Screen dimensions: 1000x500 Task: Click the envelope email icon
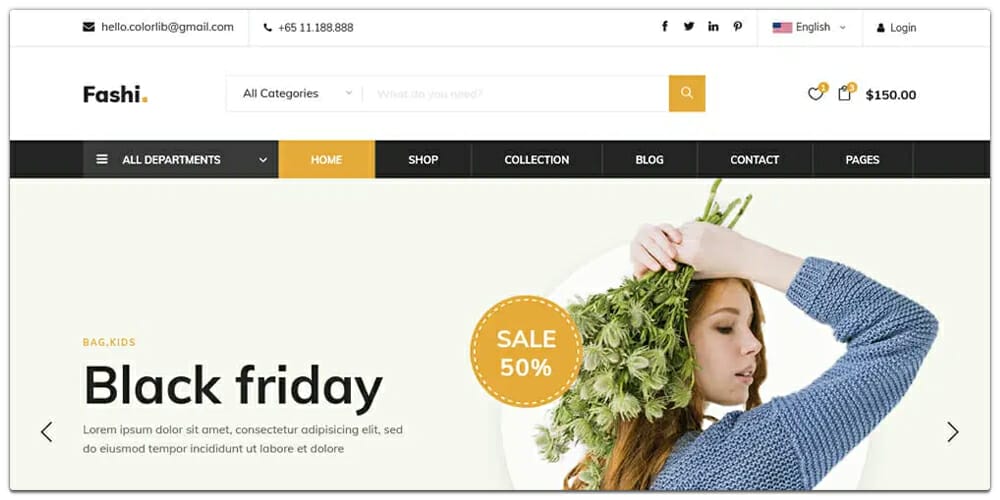coord(89,27)
